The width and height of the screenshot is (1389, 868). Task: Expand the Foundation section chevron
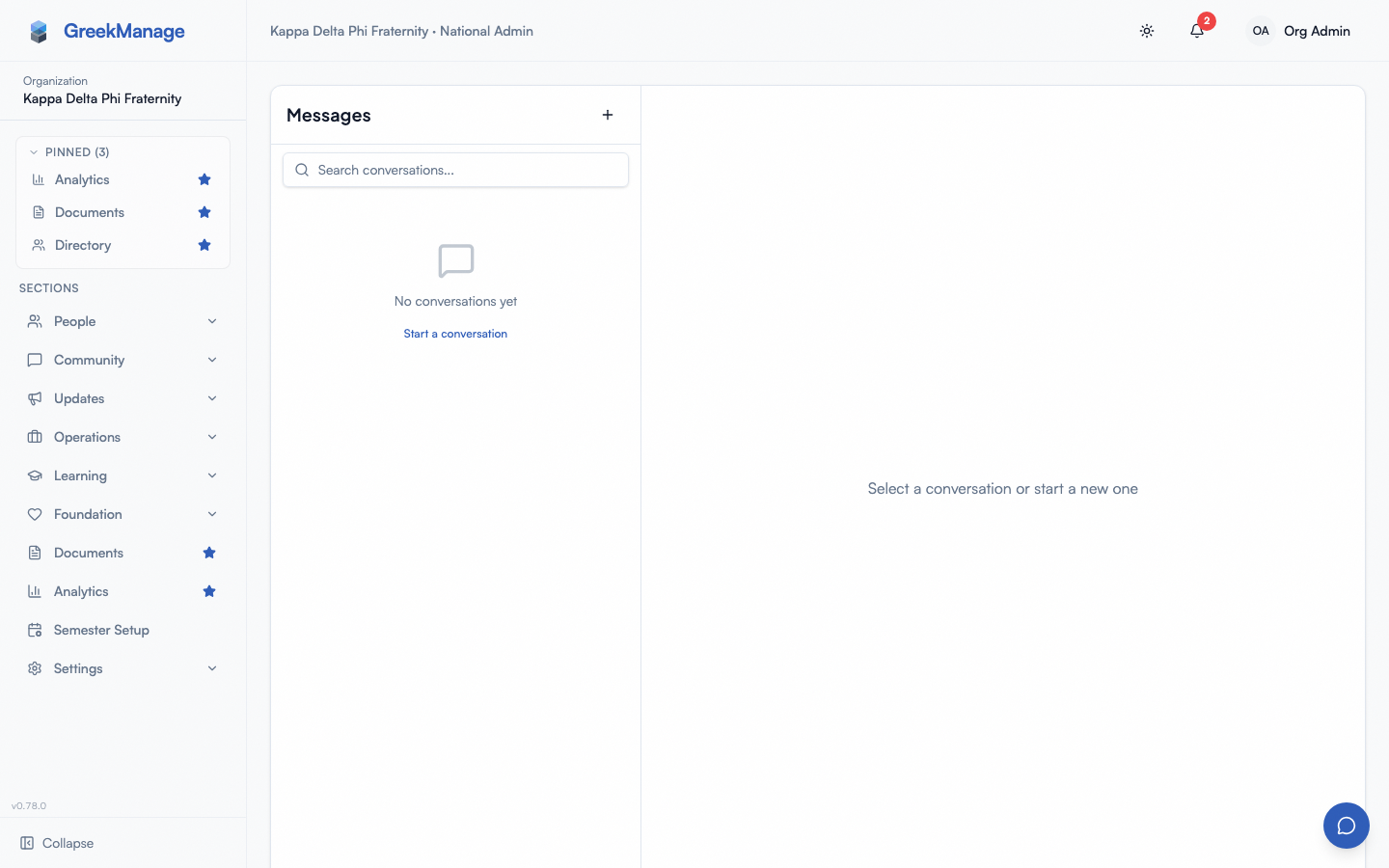tap(212, 514)
